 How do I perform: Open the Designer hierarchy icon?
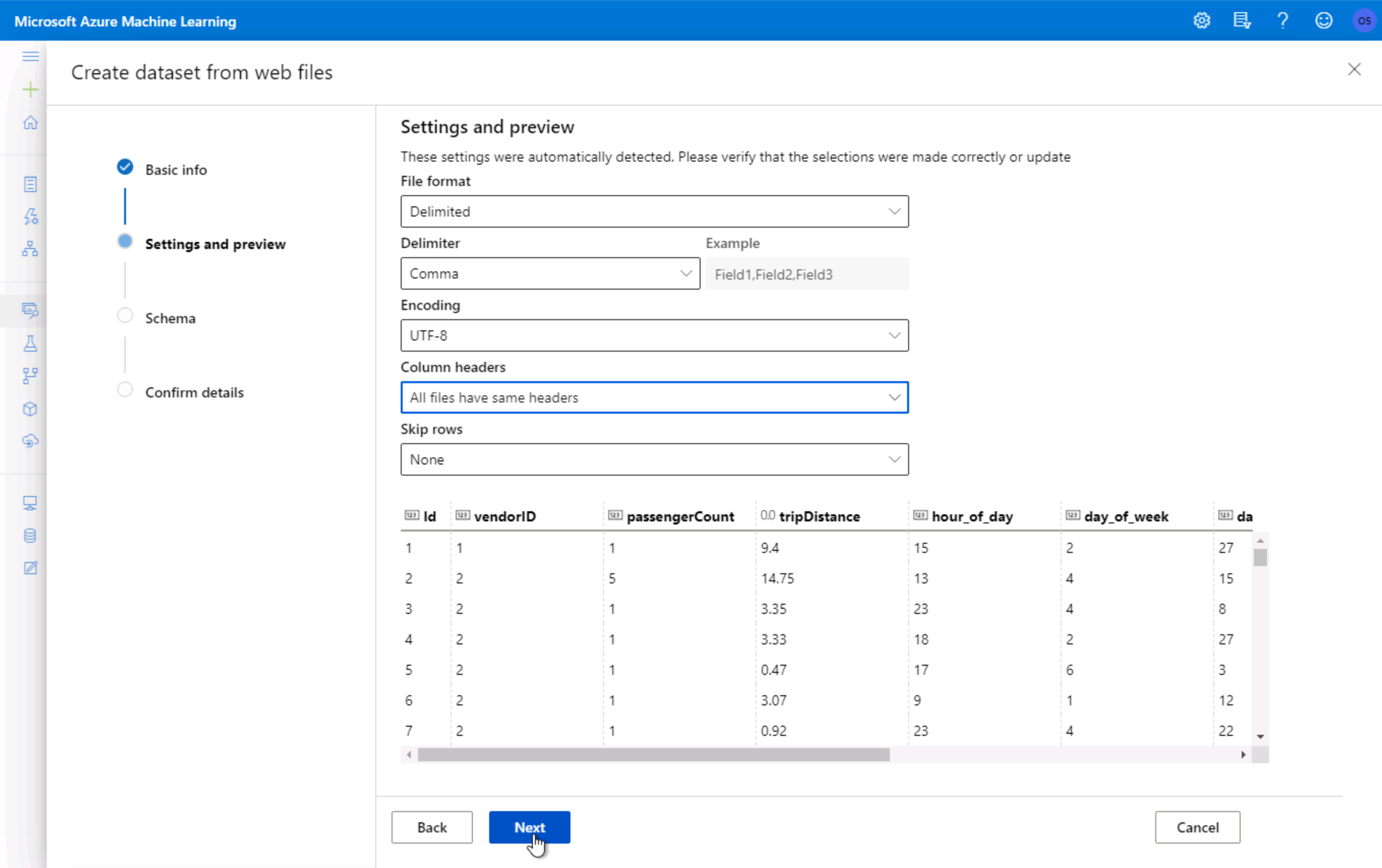(31, 249)
